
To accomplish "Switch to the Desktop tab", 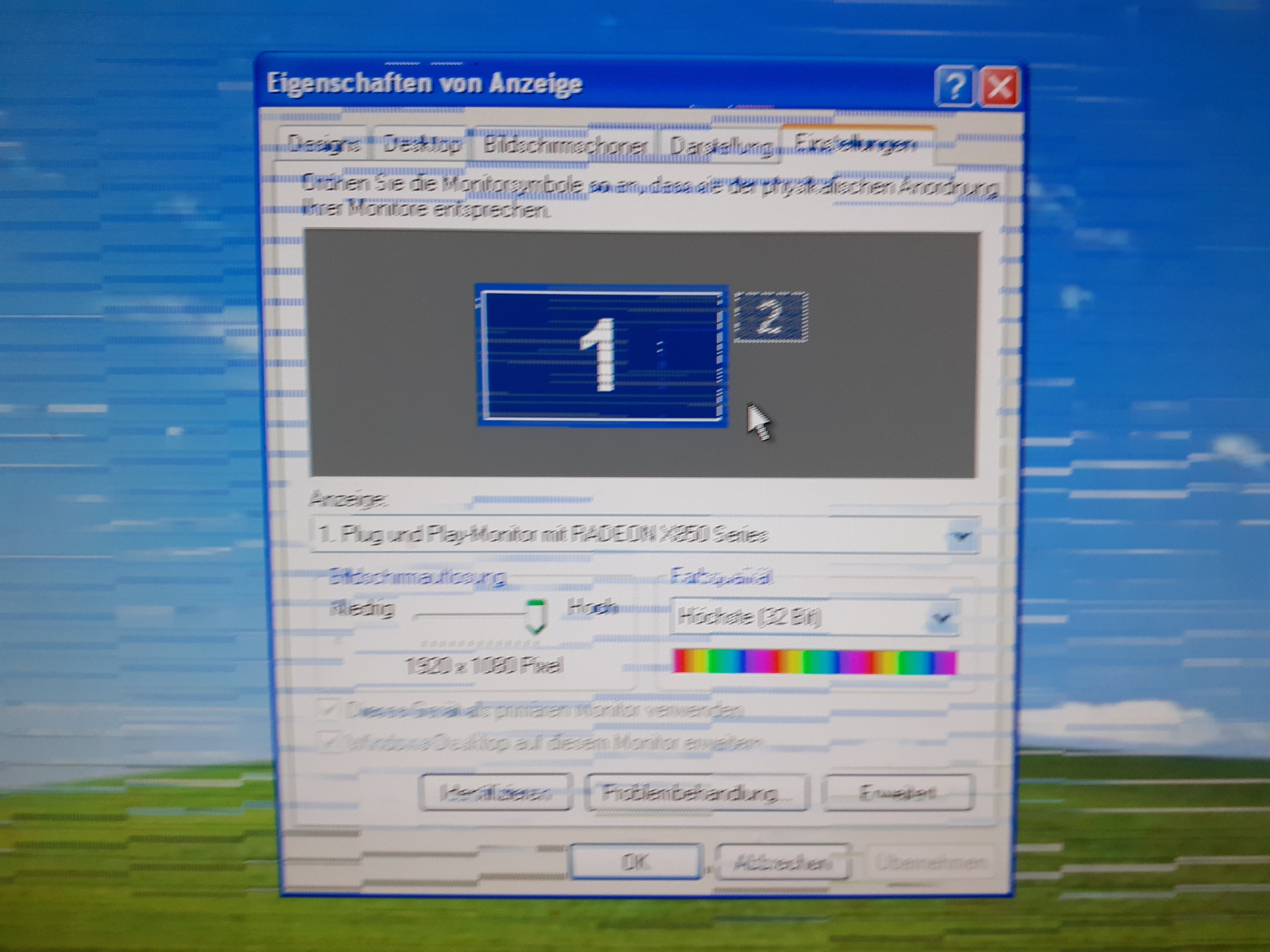I will (x=422, y=144).
